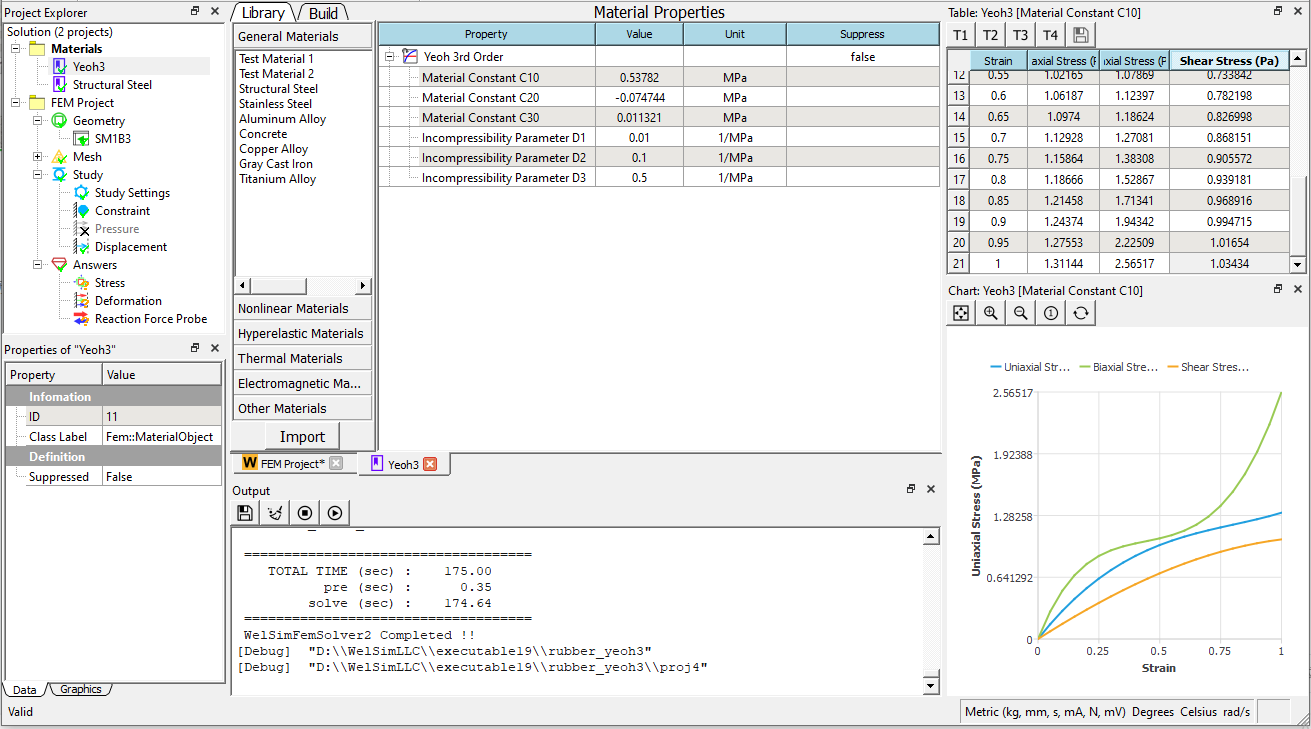Image resolution: width=1311 pixels, height=729 pixels.
Task: Reset chart zoom to one-to-one
Action: 1050,313
